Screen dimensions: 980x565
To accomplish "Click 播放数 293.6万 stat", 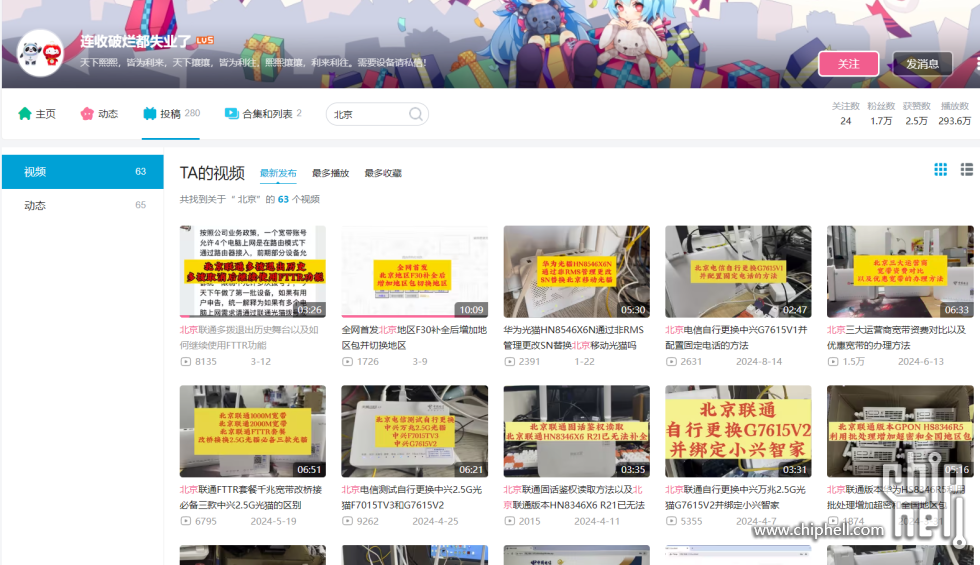I will [954, 113].
